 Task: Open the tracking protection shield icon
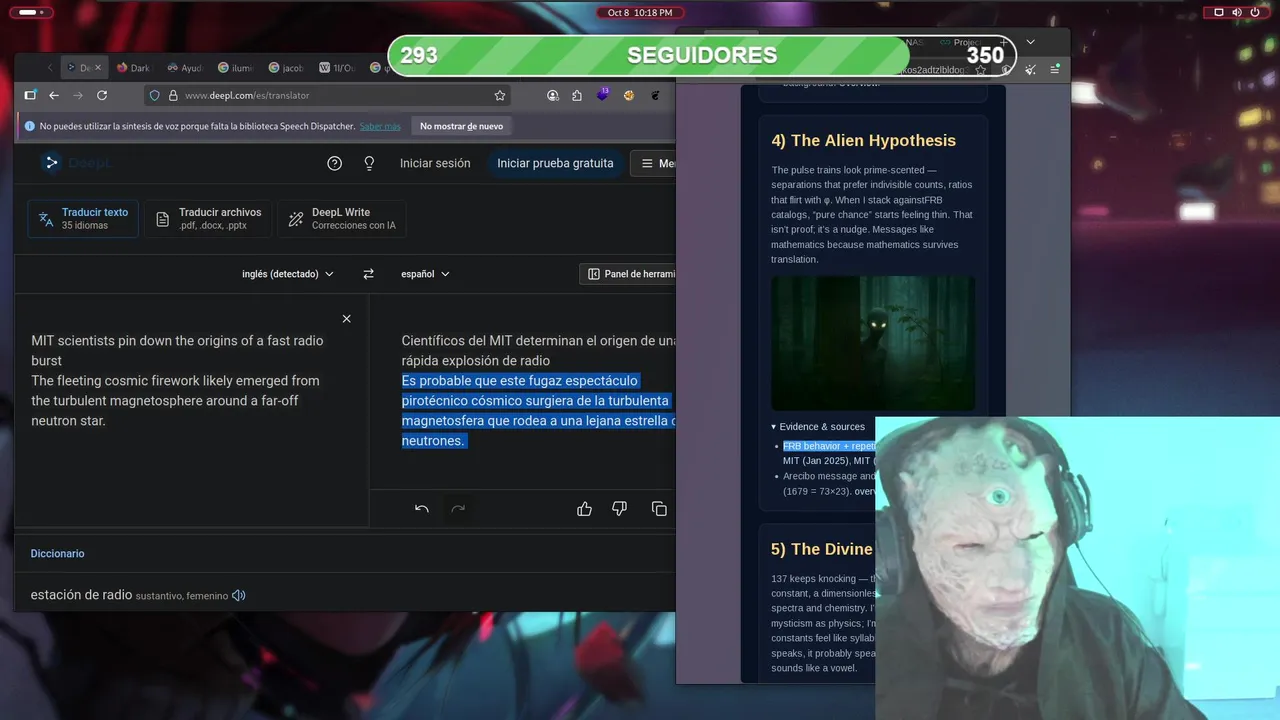[154, 95]
